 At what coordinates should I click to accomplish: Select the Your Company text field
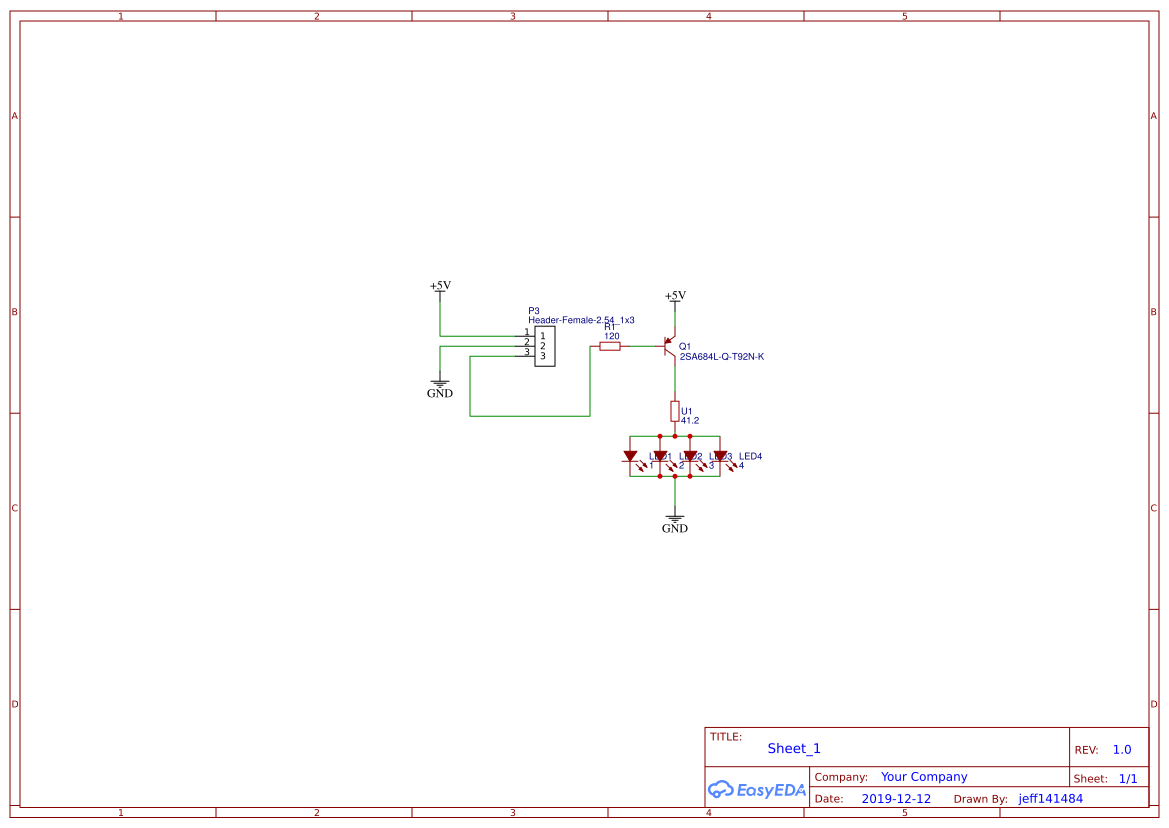pos(923,776)
